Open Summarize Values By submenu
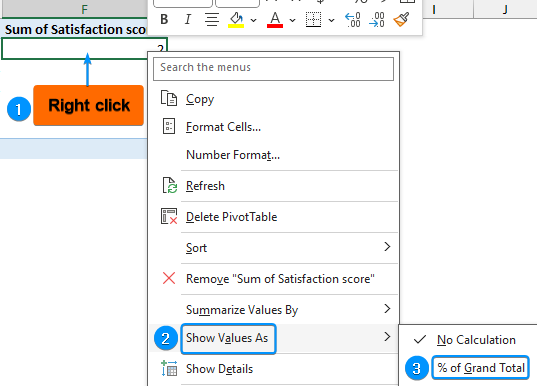537x386 pixels. tap(274, 310)
